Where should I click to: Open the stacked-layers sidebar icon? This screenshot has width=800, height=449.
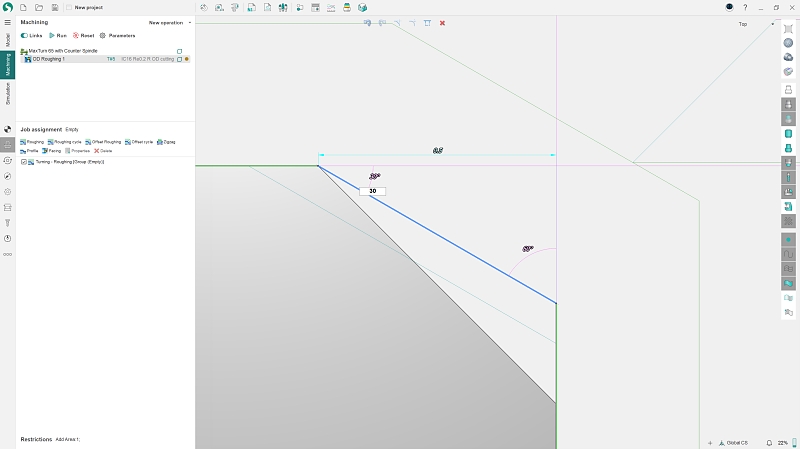tap(8, 208)
